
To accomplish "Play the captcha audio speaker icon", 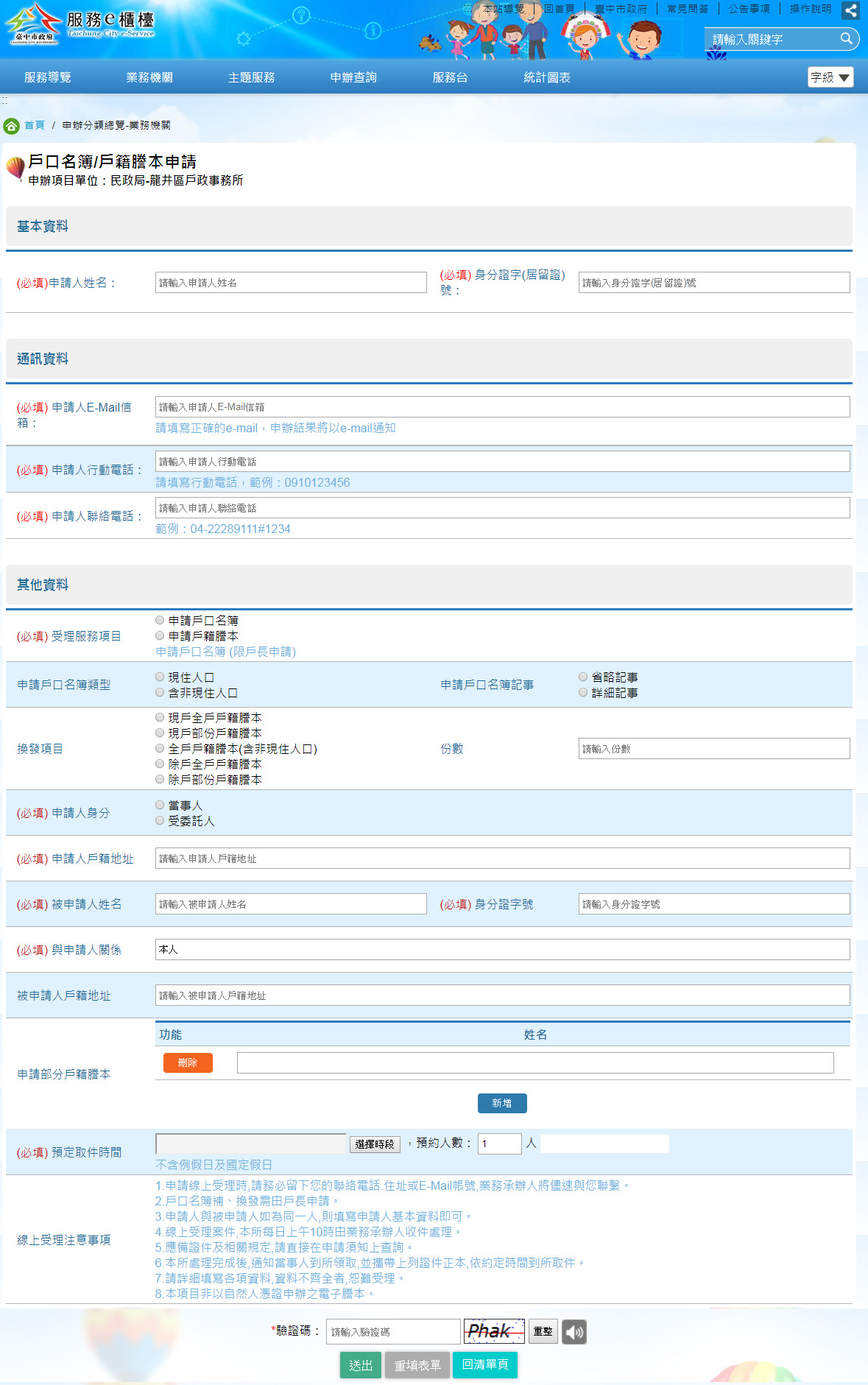I will [574, 1331].
